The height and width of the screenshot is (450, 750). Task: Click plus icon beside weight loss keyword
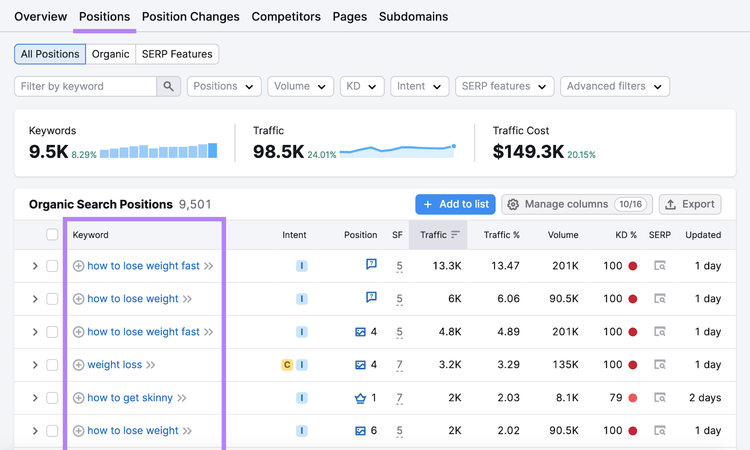tap(78, 365)
